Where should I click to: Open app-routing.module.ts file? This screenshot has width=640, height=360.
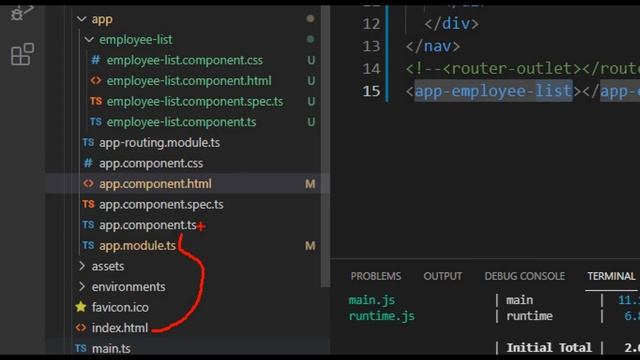159,142
